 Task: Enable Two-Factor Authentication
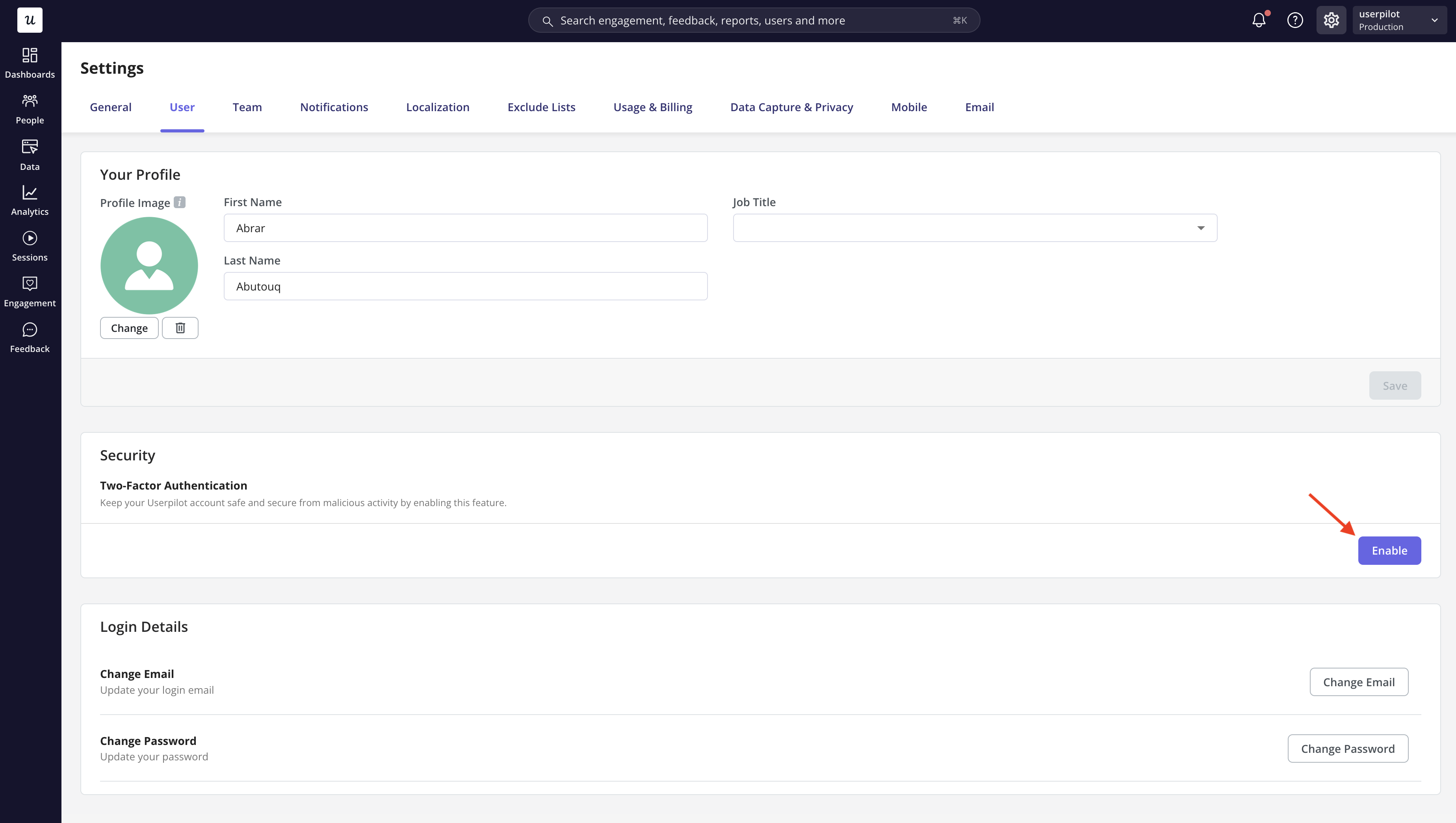click(1389, 550)
